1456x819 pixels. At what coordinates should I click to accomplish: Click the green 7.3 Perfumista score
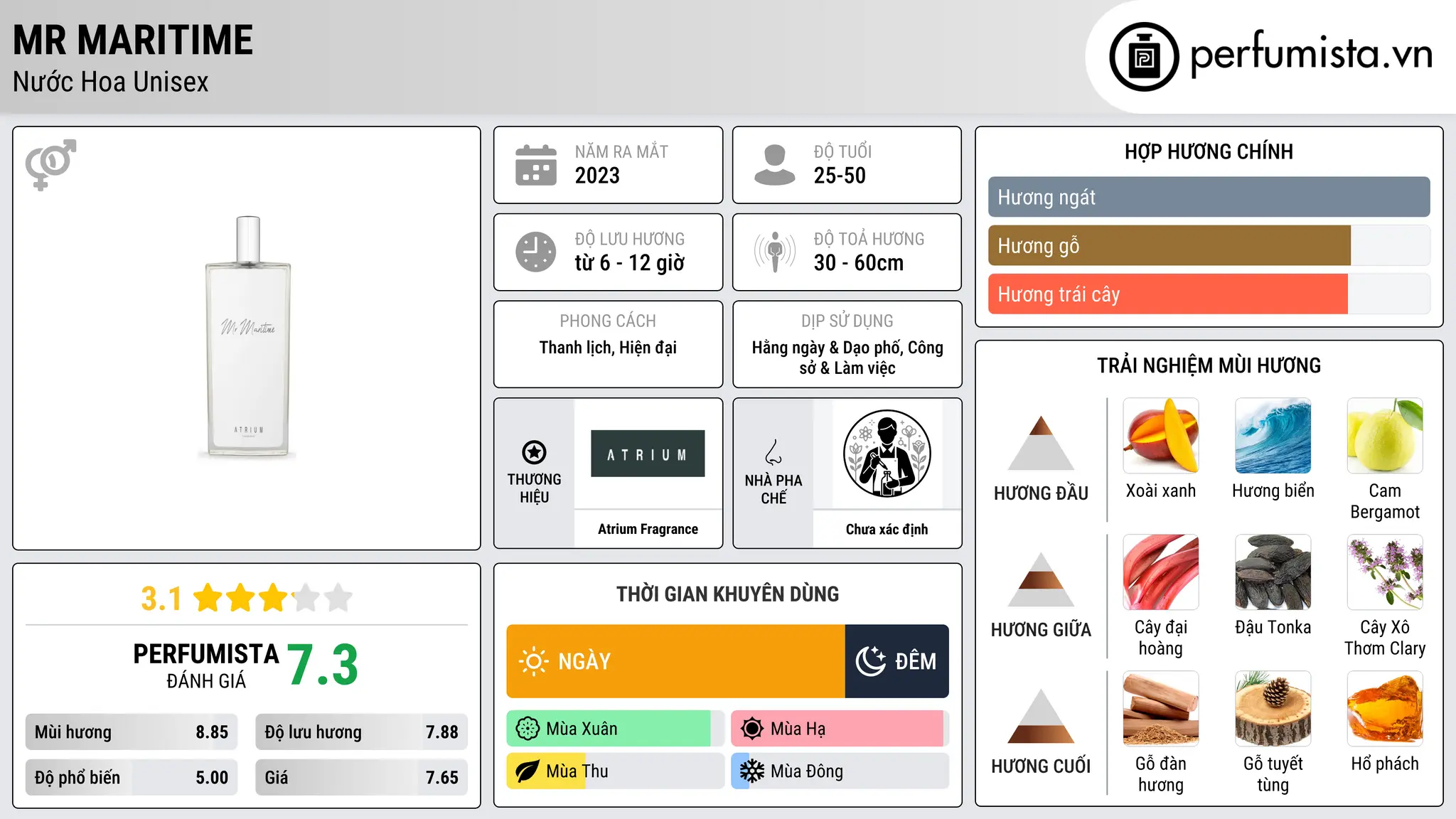point(323,665)
